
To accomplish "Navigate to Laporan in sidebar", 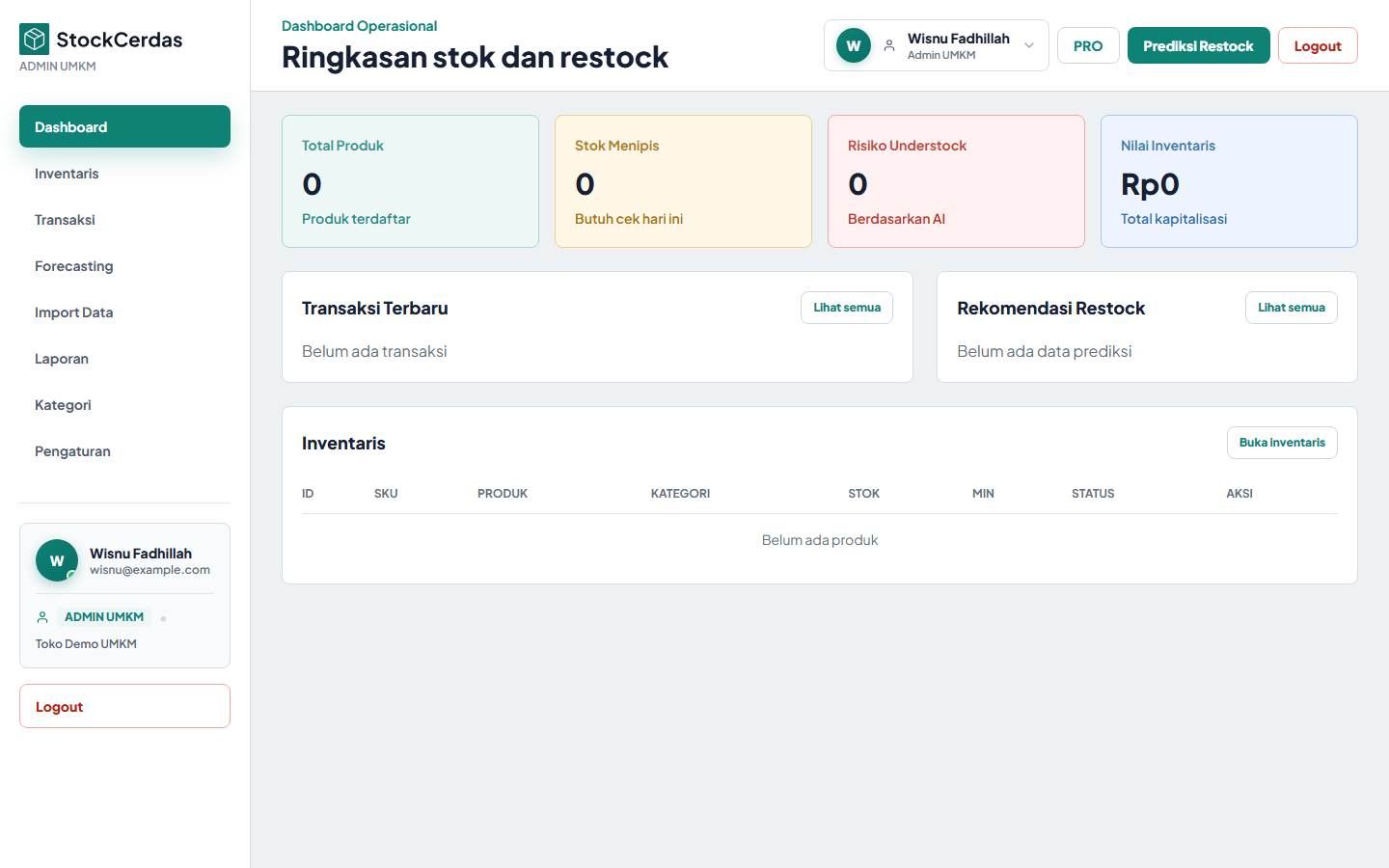I will point(124,359).
